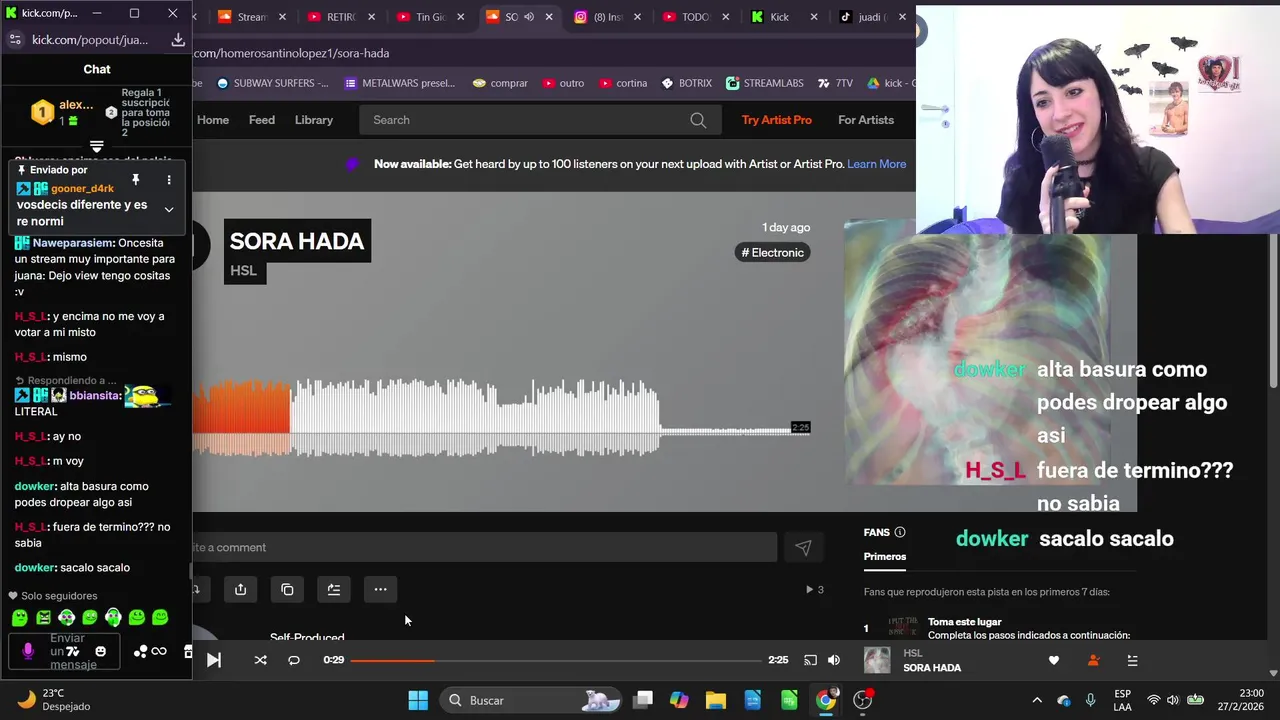Click the Learn More banner link

pyautogui.click(x=877, y=164)
